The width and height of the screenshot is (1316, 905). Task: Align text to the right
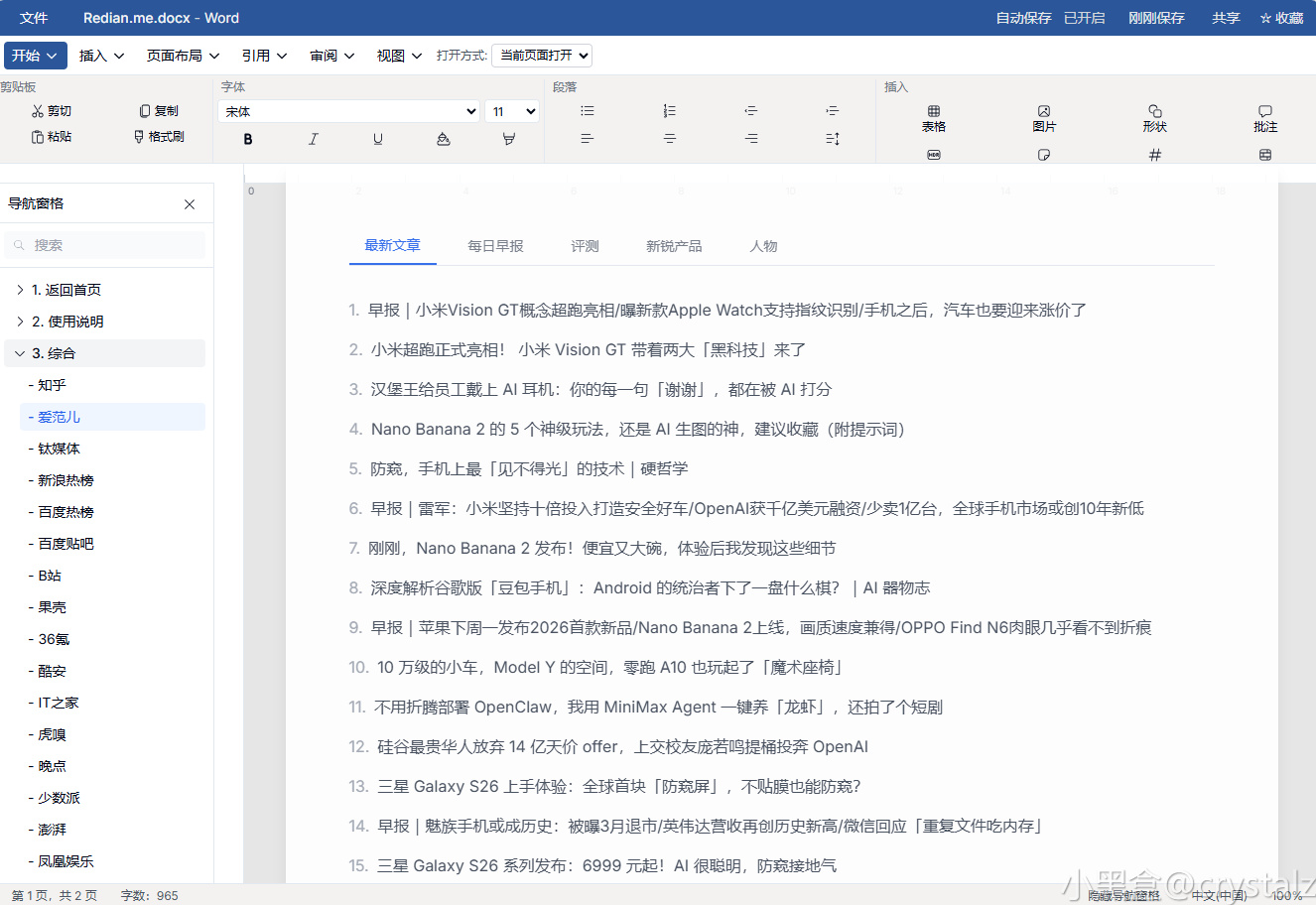coord(751,139)
